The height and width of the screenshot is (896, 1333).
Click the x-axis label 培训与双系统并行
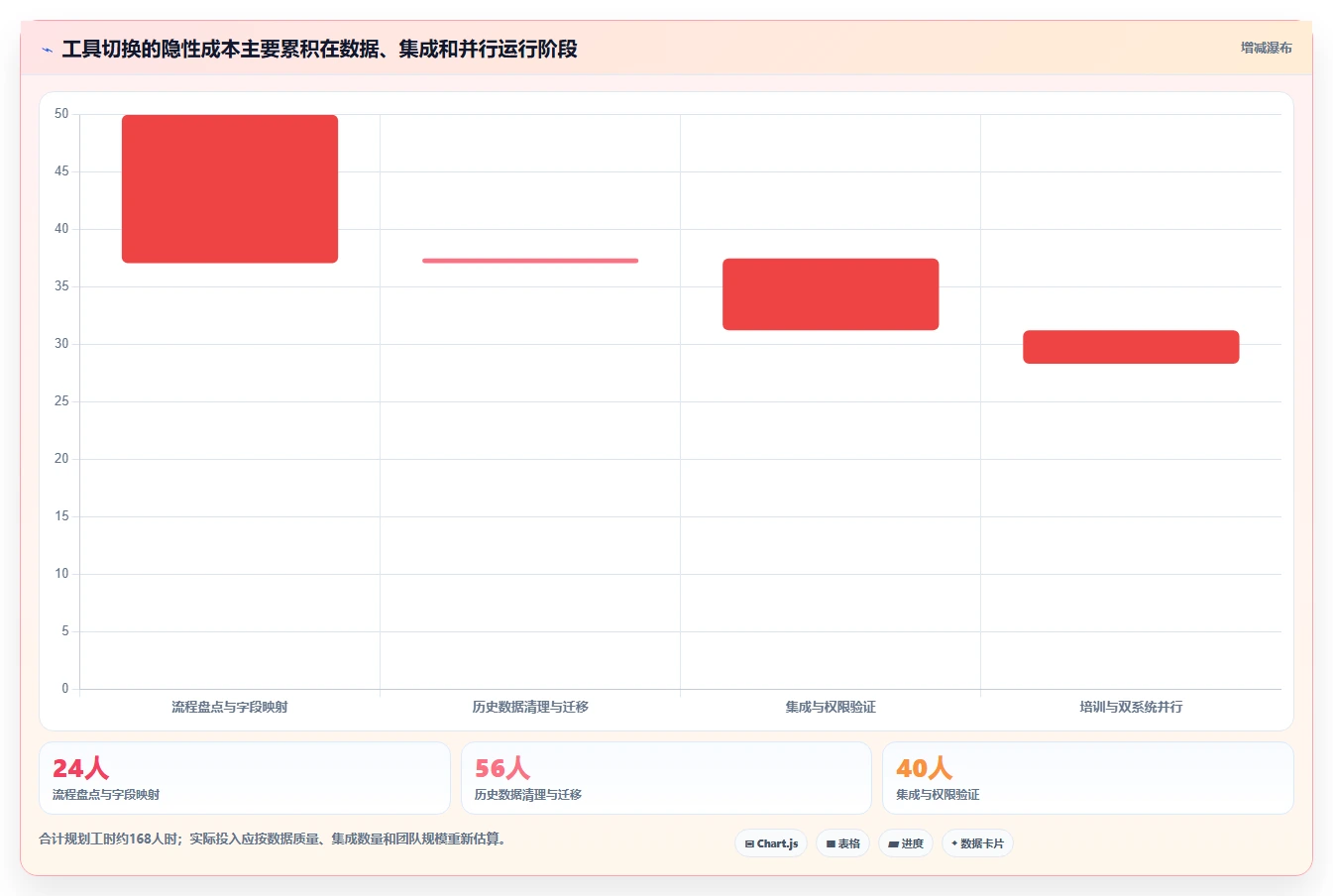[x=1131, y=707]
